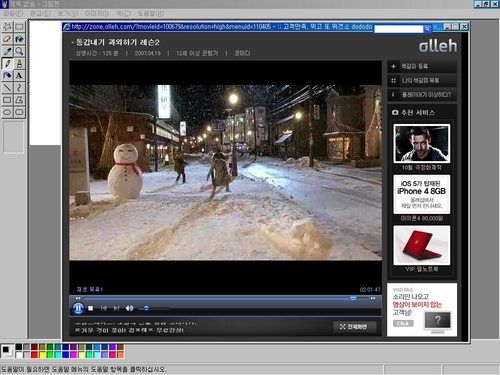Viewport: 500px width, 375px height.
Task: Choose the dark red palette swatch
Action: (x=34, y=347)
